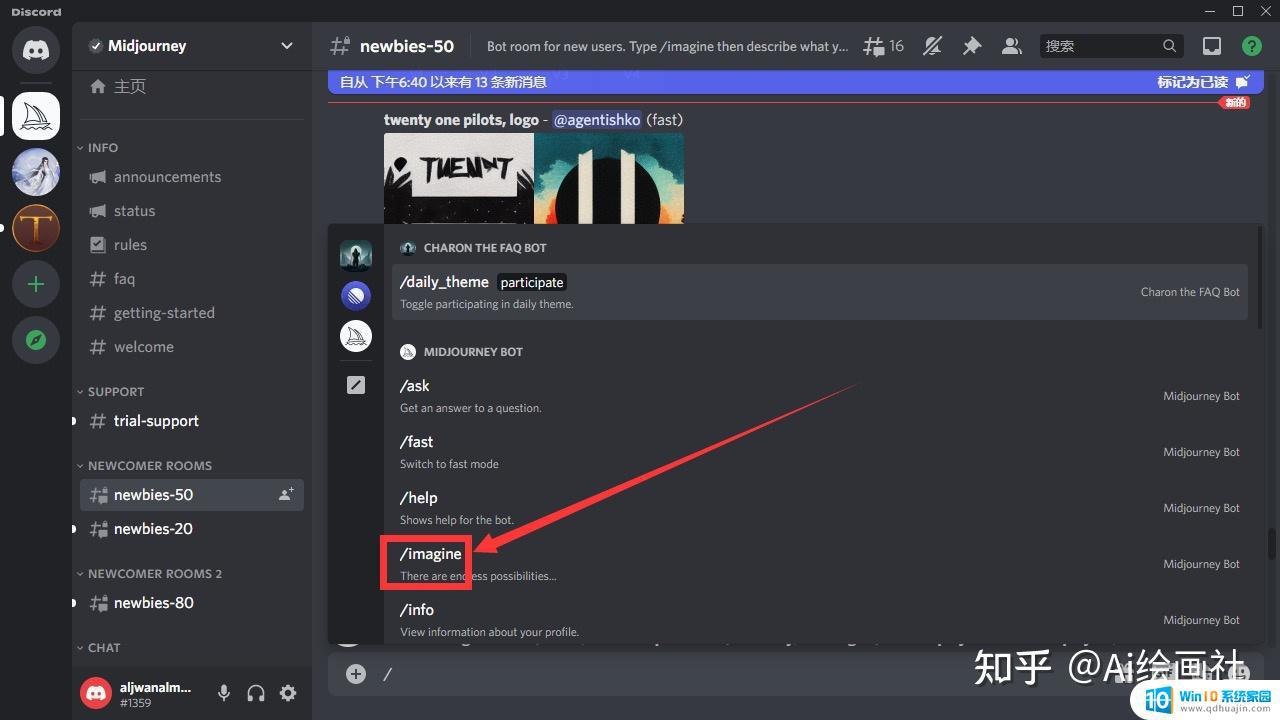Open the faq channel
The width and height of the screenshot is (1280, 720).
[190, 279]
